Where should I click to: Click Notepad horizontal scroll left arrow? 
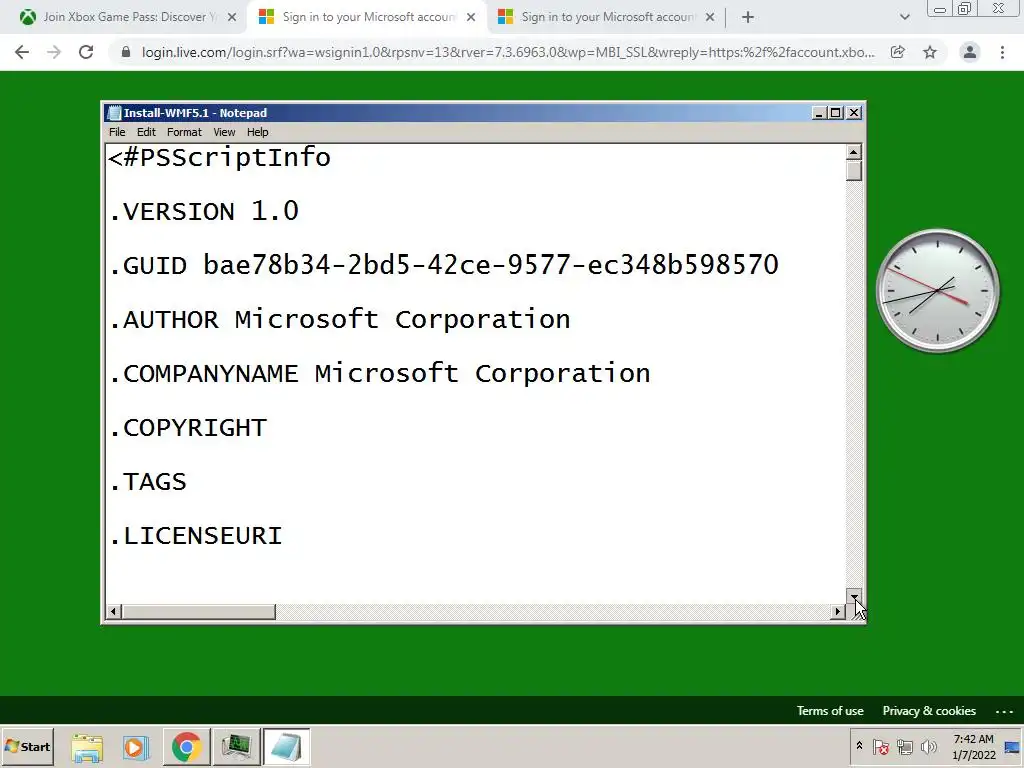pyautogui.click(x=114, y=612)
